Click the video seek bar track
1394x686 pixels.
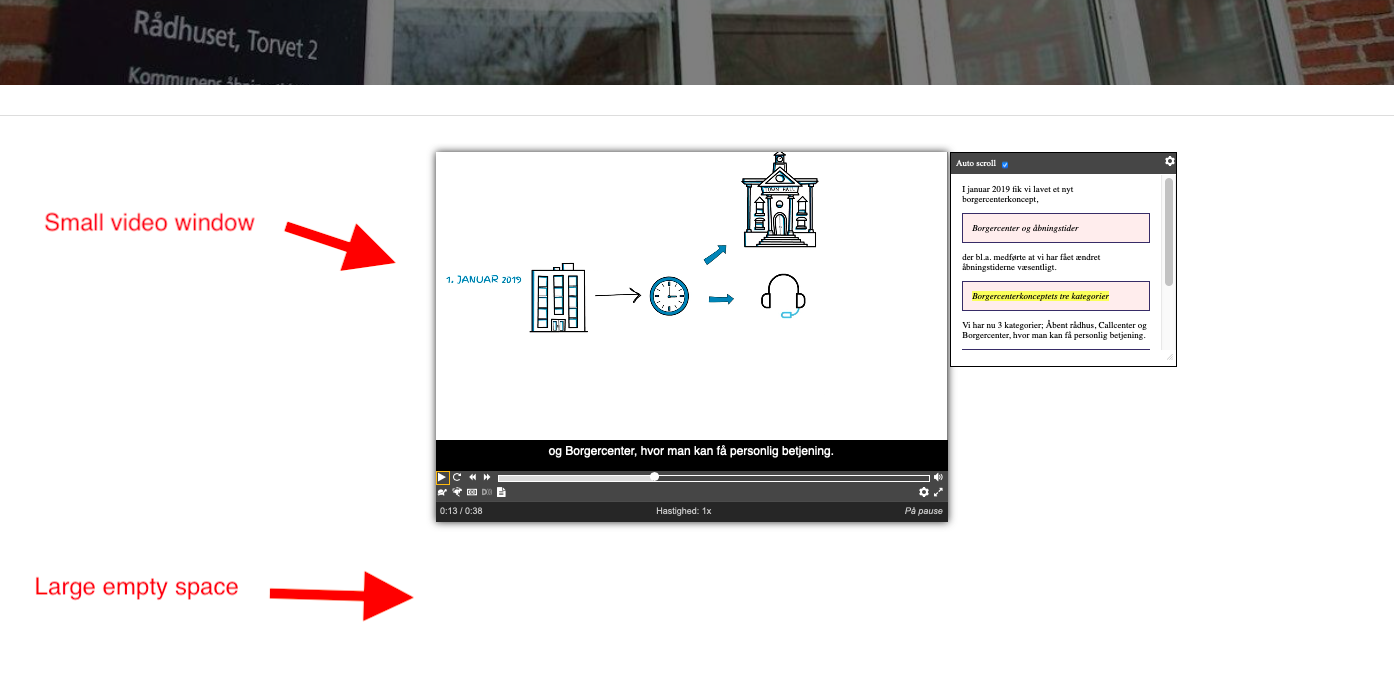[714, 478]
